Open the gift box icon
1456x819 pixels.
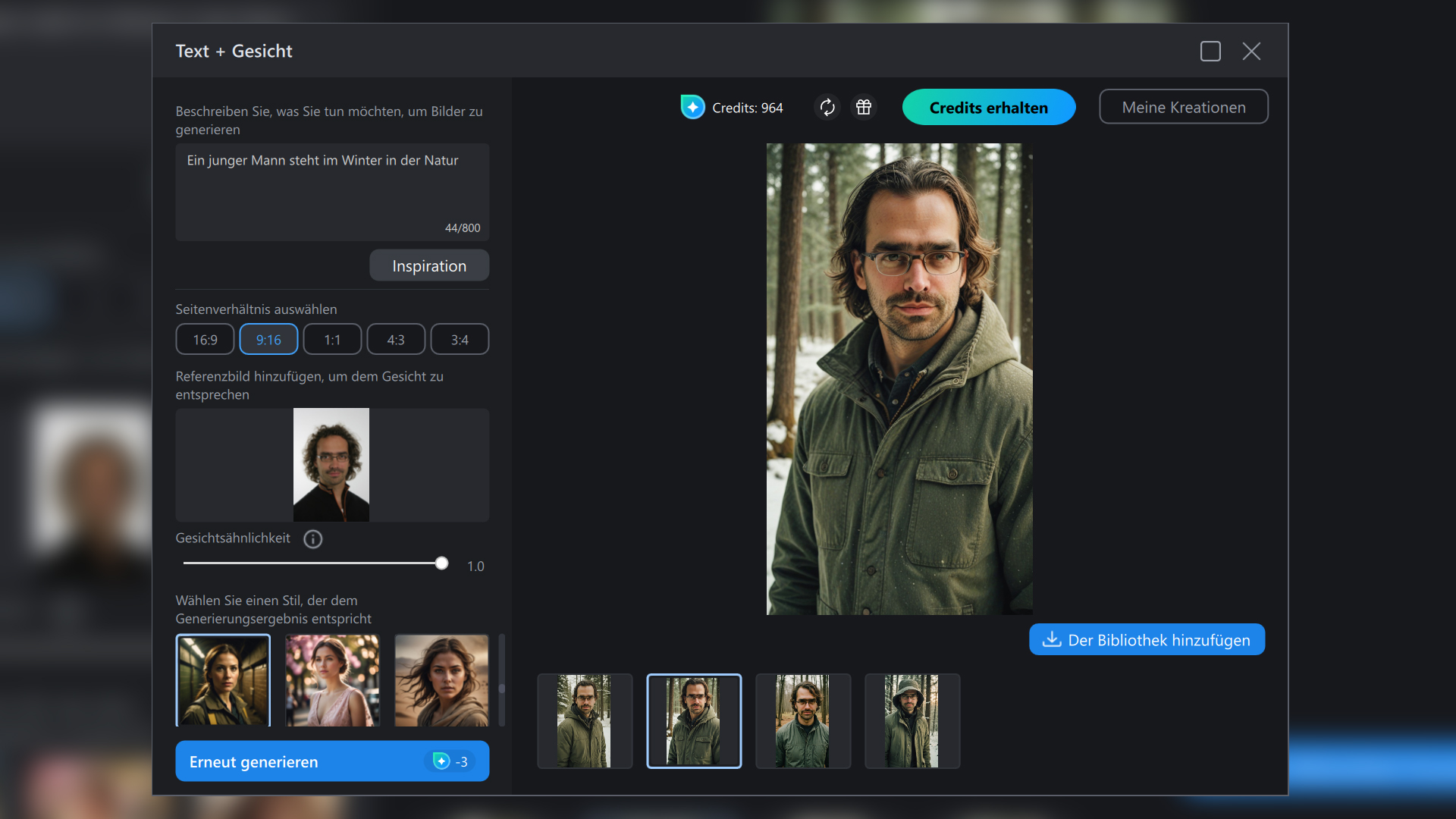[864, 108]
